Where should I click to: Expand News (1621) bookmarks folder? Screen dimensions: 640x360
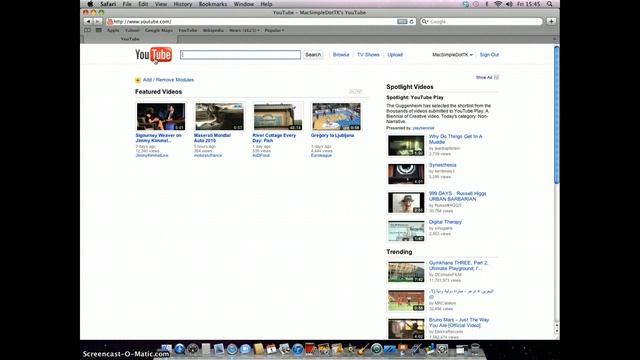click(244, 31)
